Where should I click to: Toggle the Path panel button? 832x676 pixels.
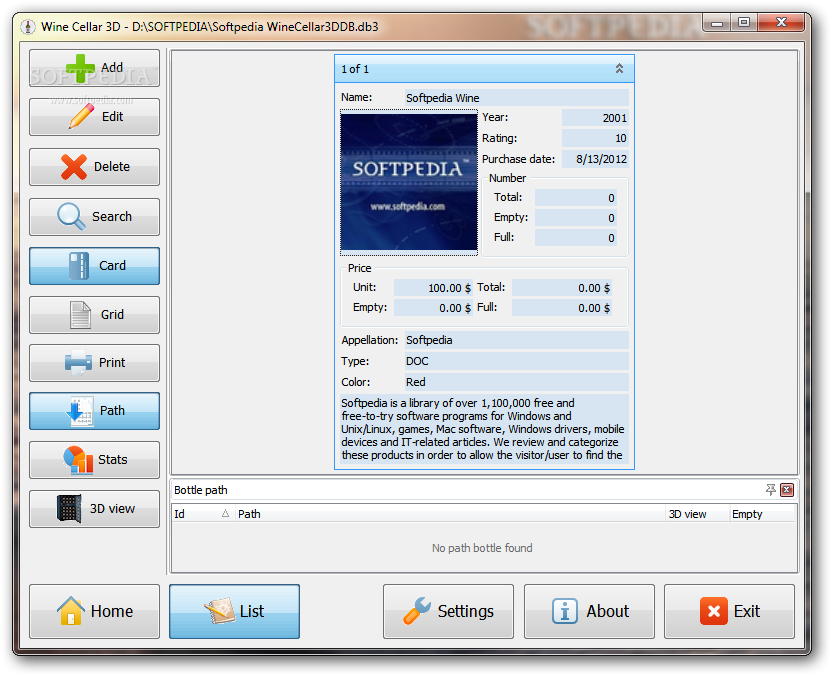coord(94,411)
